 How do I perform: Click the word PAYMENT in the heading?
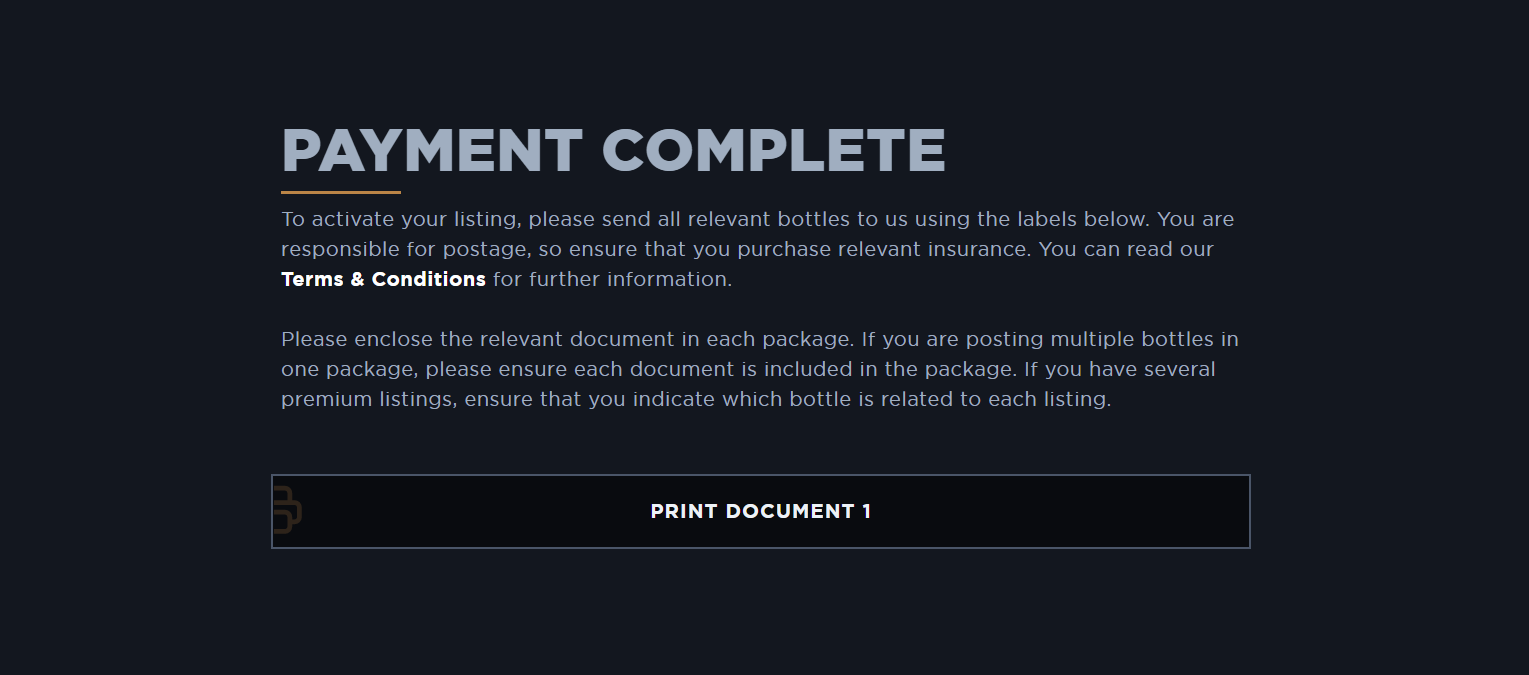(x=432, y=151)
